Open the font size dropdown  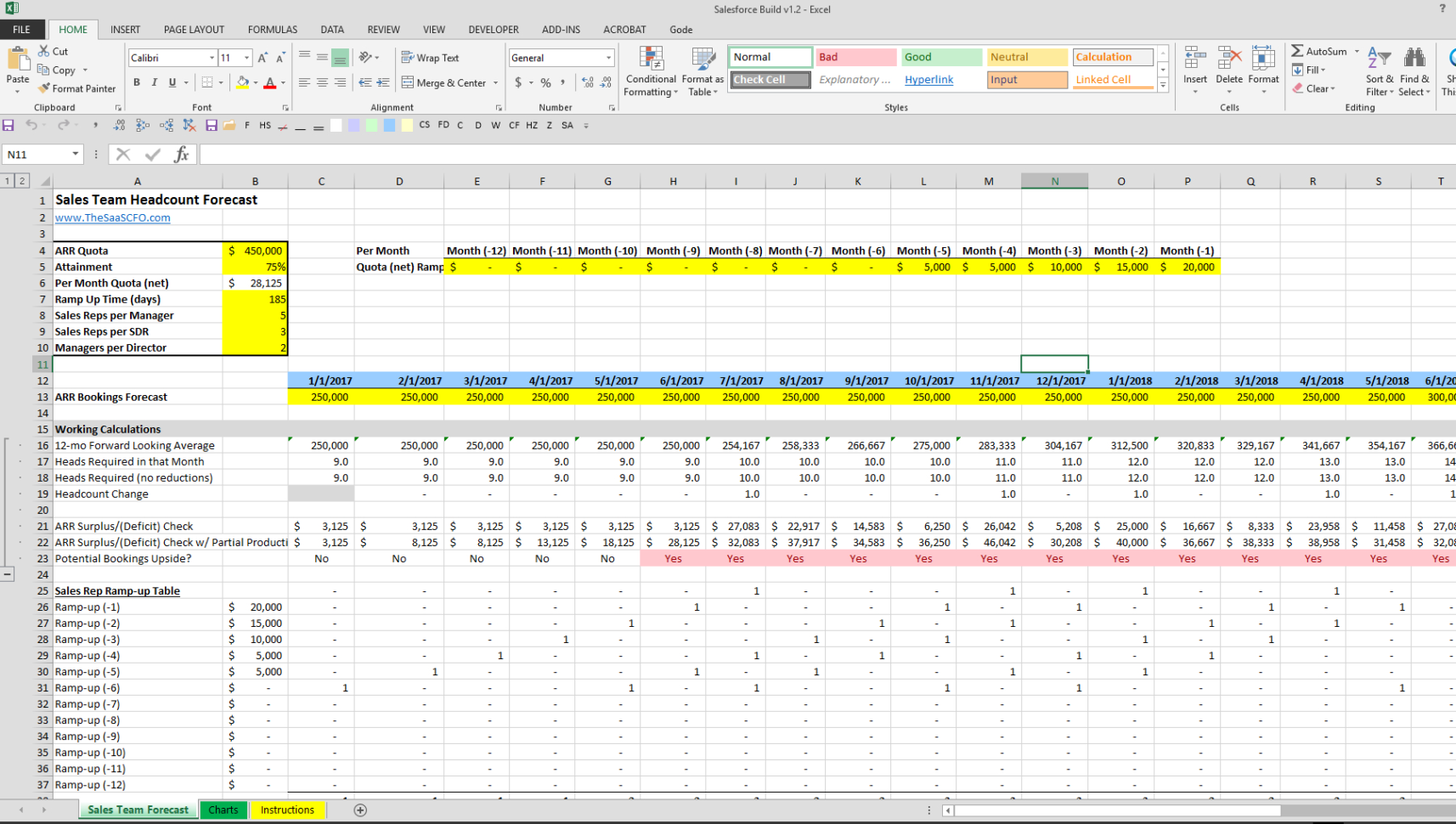point(246,57)
